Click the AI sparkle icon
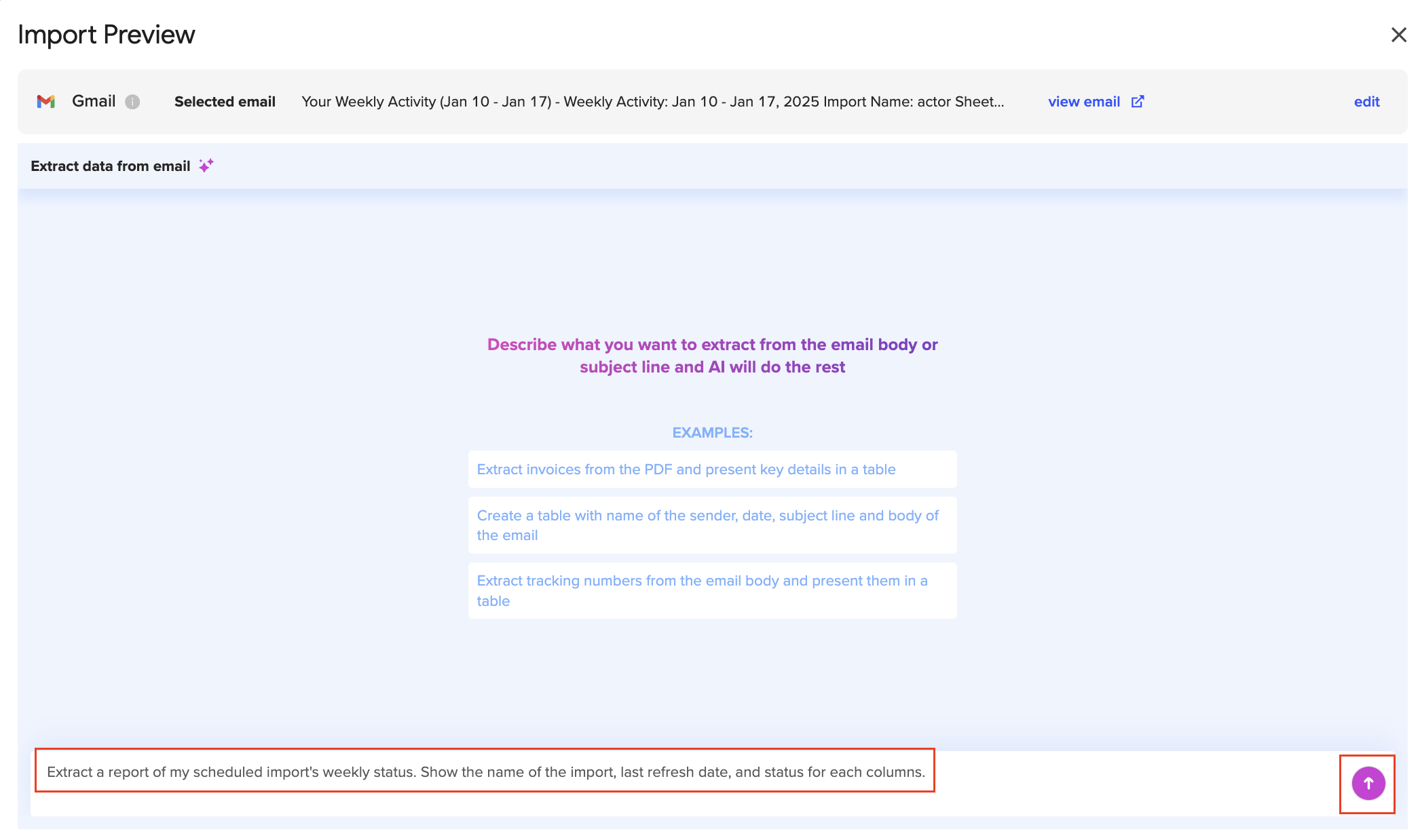This screenshot has width=1420, height=840. point(206,166)
